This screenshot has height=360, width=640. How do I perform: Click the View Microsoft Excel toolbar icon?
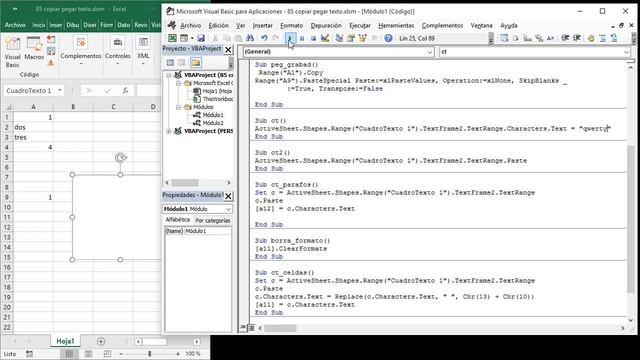pyautogui.click(x=172, y=38)
